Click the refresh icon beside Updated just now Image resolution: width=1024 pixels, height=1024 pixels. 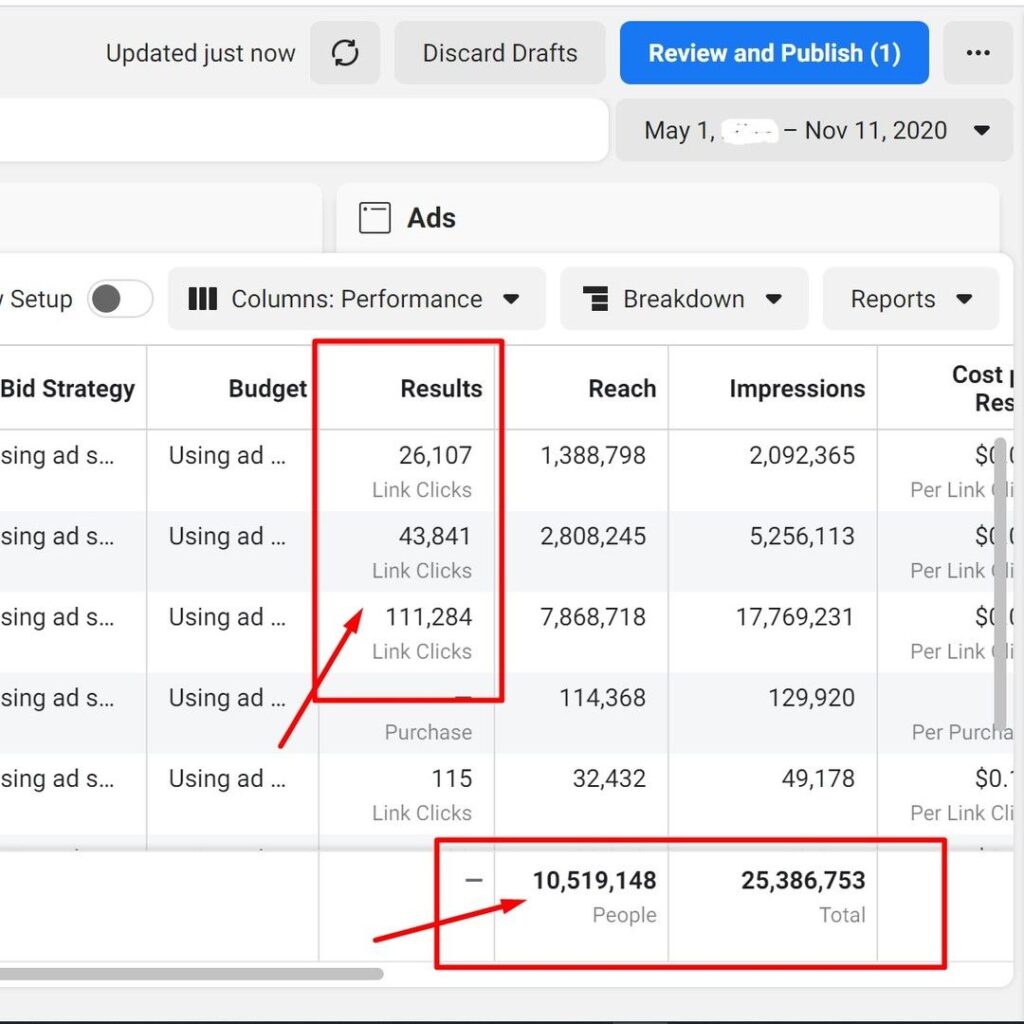(345, 53)
